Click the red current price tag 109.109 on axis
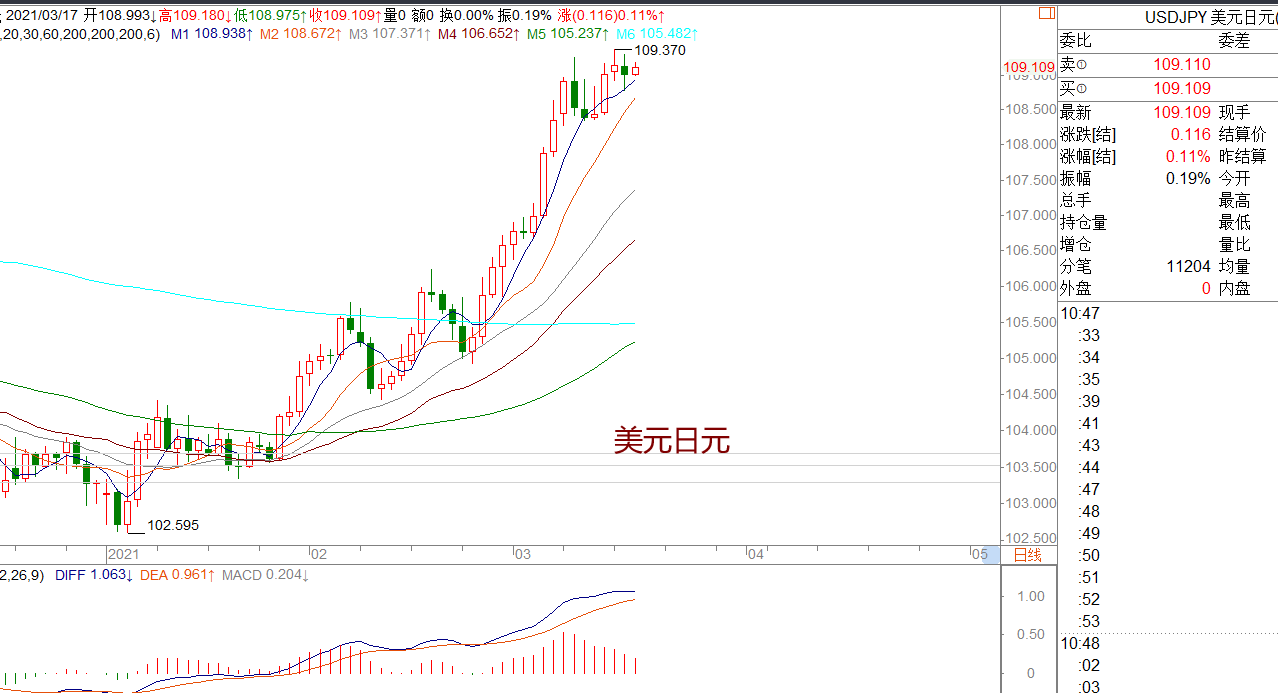 point(1029,68)
